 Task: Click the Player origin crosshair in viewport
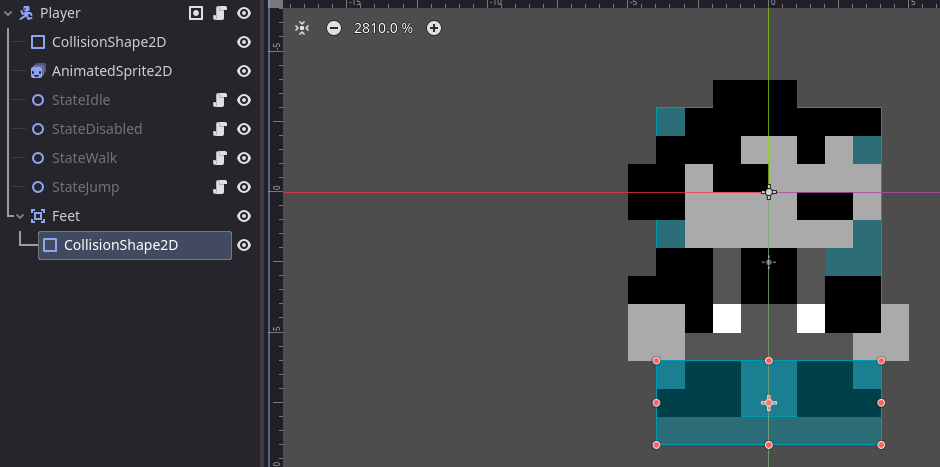pos(769,192)
